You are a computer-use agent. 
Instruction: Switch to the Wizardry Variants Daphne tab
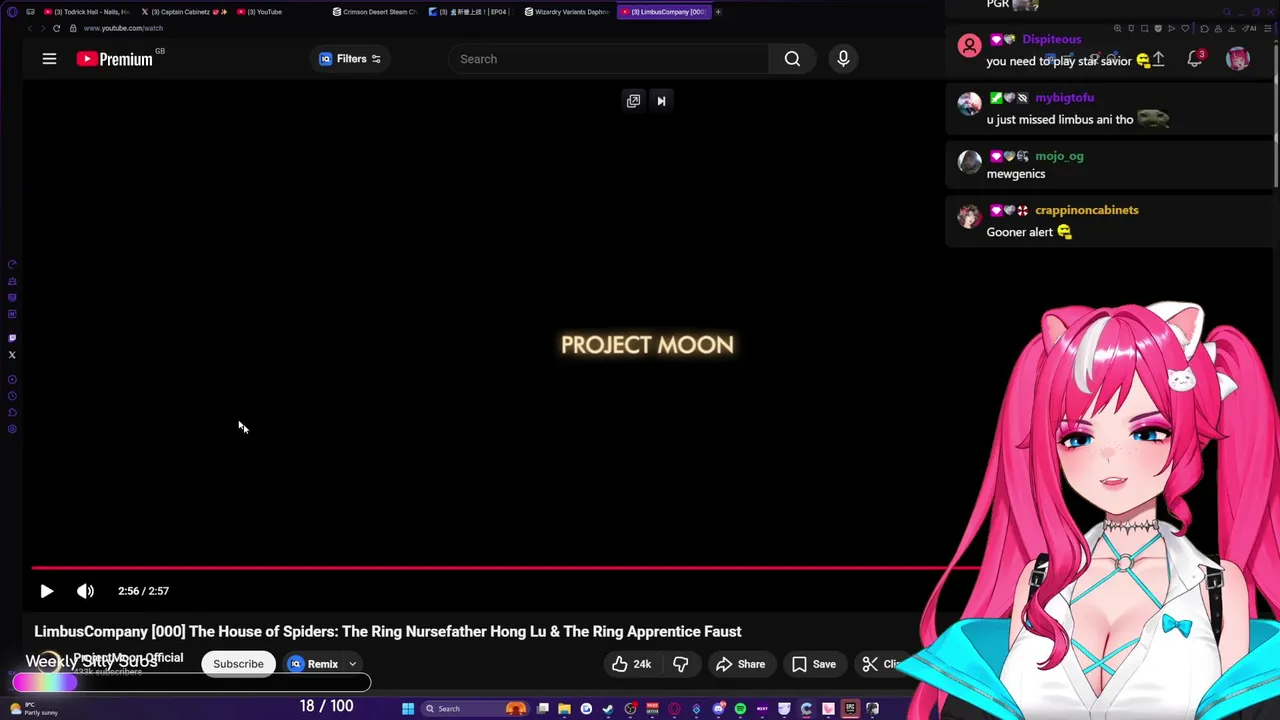point(566,12)
